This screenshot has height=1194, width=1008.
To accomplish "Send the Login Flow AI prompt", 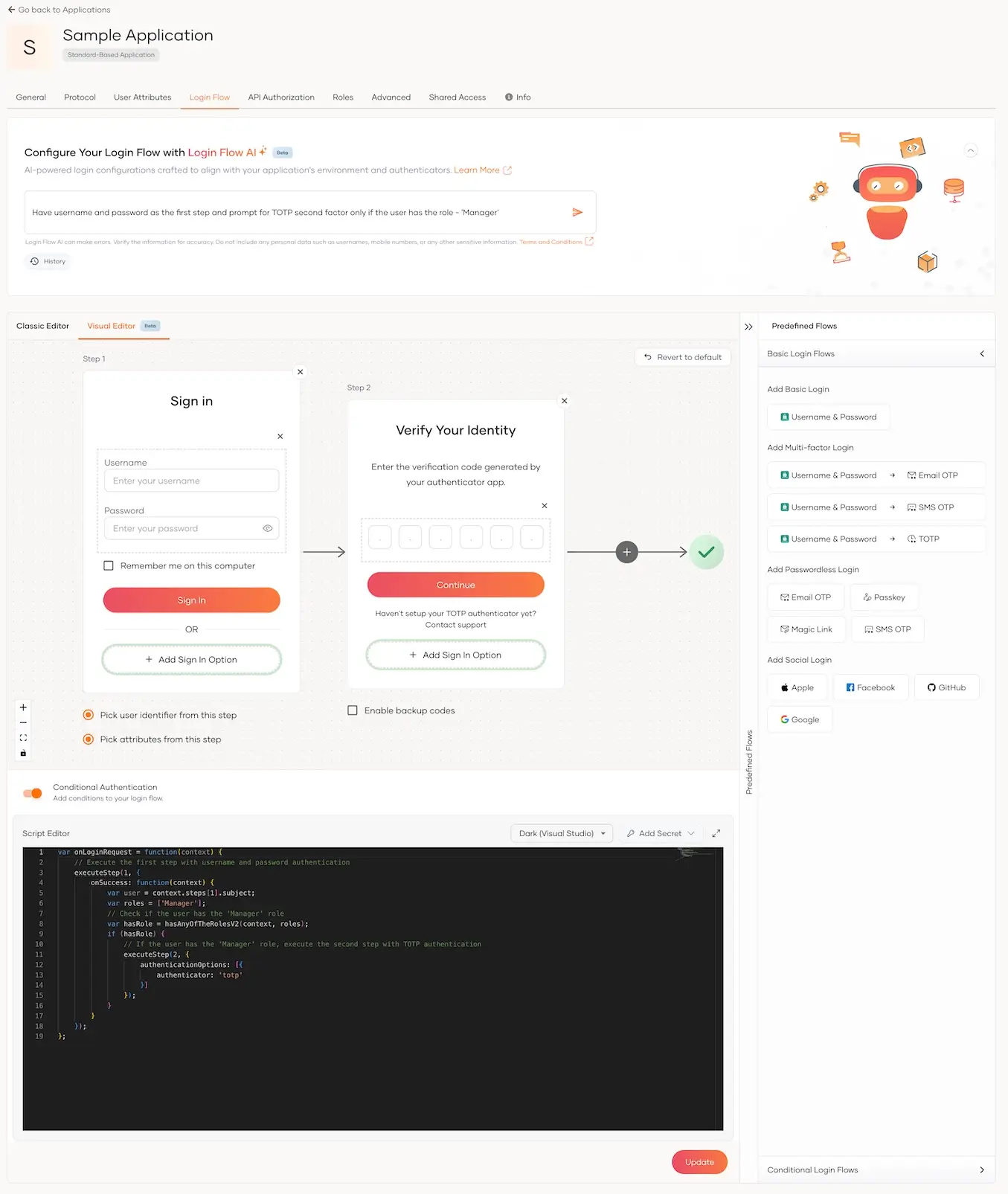I will click(577, 213).
